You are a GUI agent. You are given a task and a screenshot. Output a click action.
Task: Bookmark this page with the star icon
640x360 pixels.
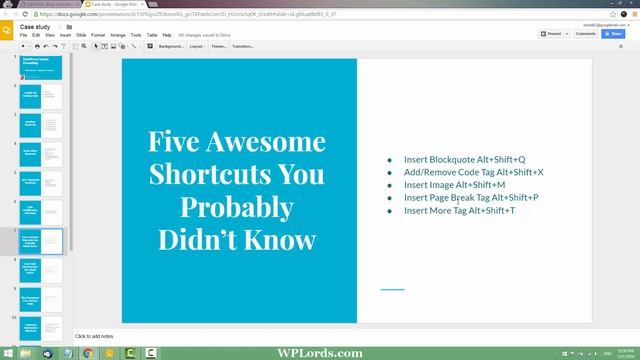[613, 14]
